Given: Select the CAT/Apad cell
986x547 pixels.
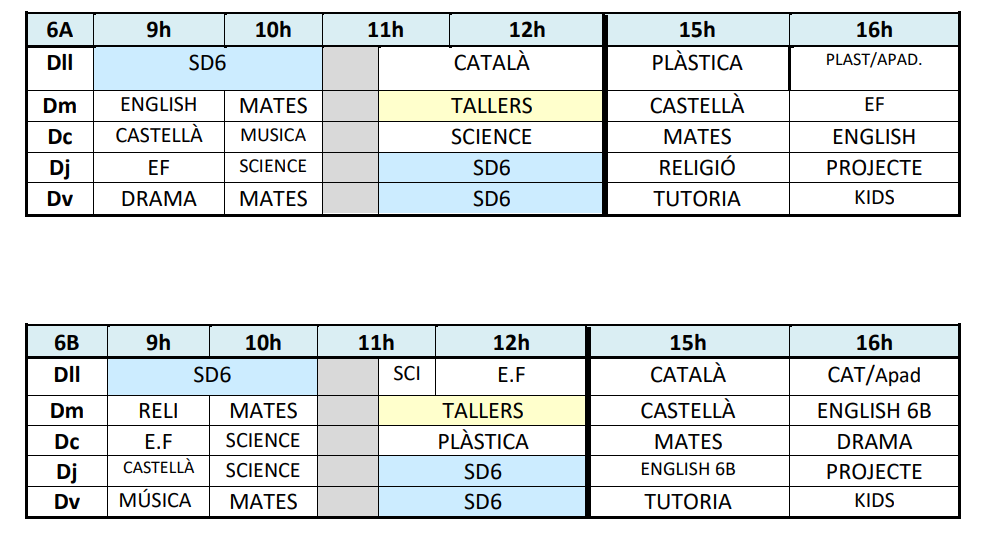Looking at the screenshot, I should [x=873, y=376].
